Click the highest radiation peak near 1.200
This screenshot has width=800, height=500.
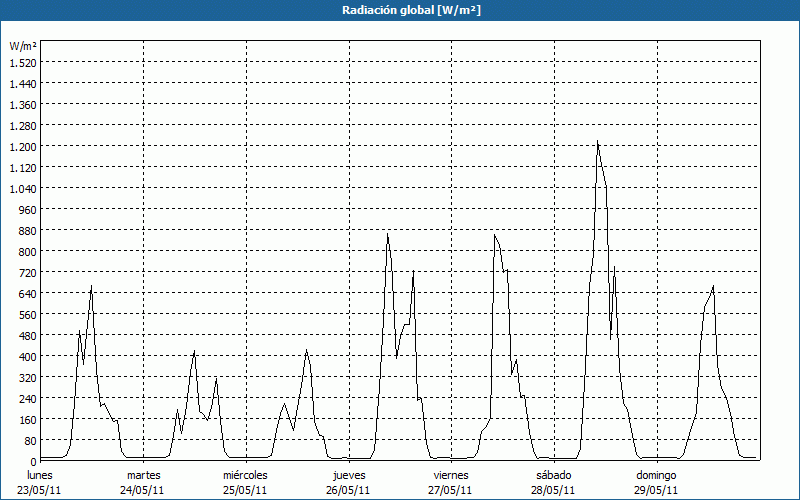coord(597,141)
